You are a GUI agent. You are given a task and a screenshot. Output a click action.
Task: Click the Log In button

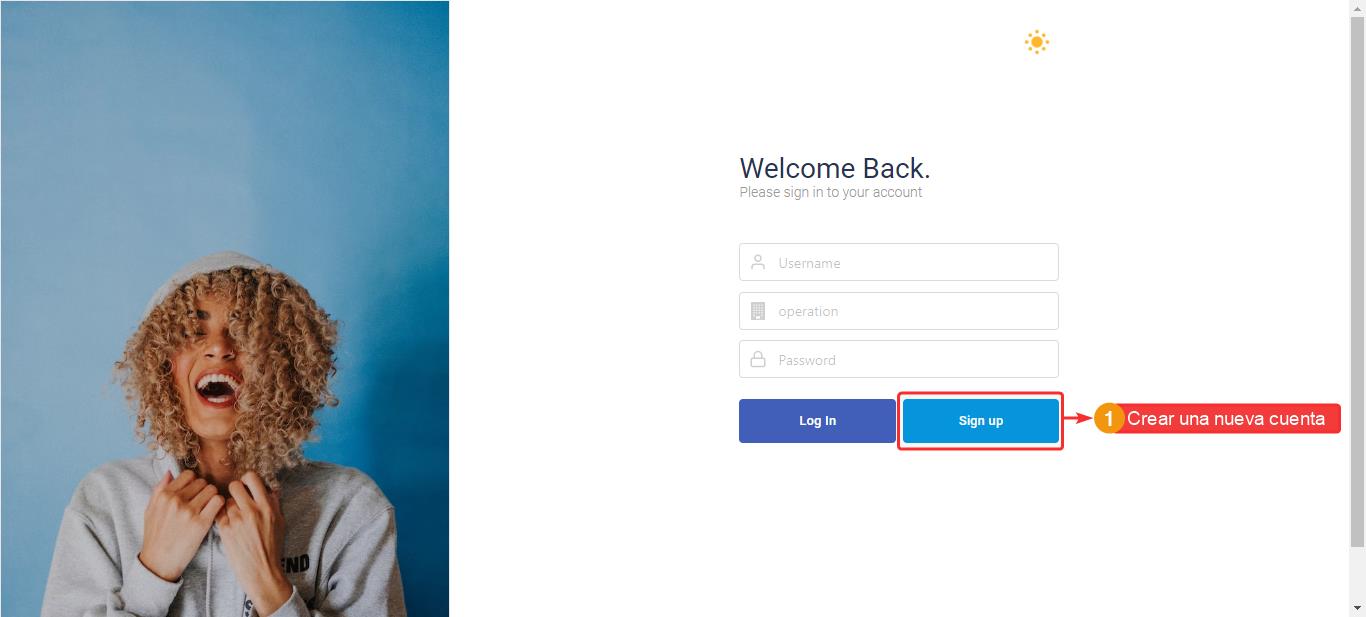(817, 421)
